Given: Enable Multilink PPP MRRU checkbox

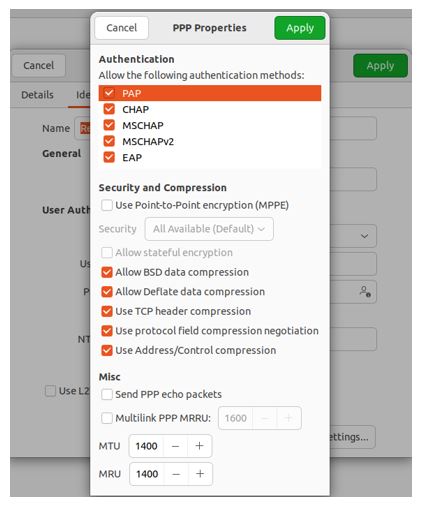Looking at the screenshot, I should tap(107, 418).
